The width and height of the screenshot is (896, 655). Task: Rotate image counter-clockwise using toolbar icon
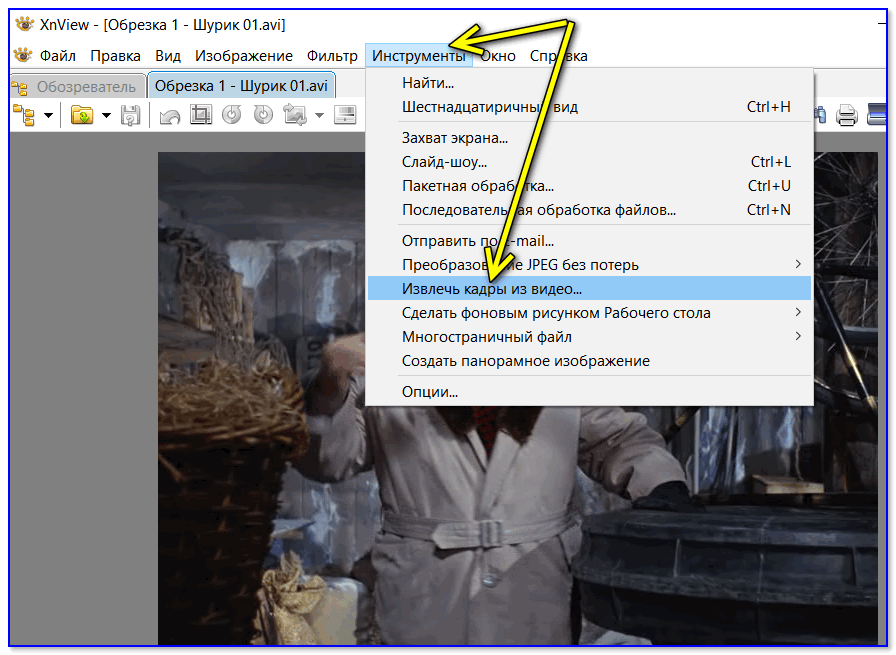click(x=232, y=116)
